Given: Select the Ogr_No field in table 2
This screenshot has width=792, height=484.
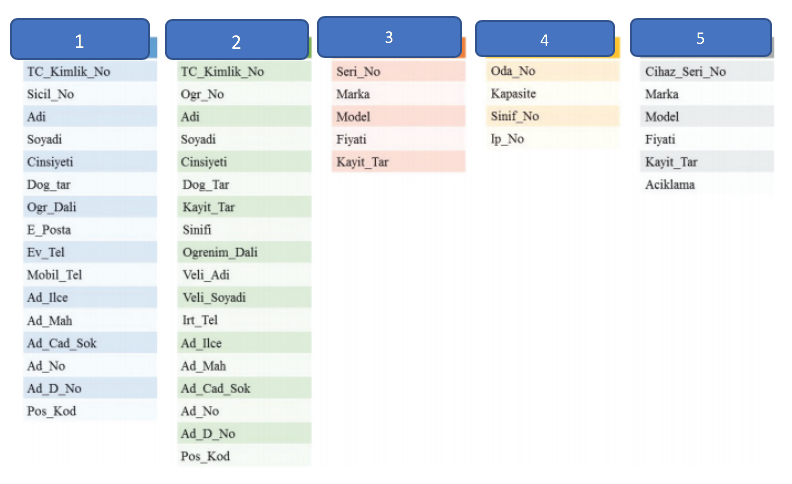Looking at the screenshot, I should (x=244, y=94).
